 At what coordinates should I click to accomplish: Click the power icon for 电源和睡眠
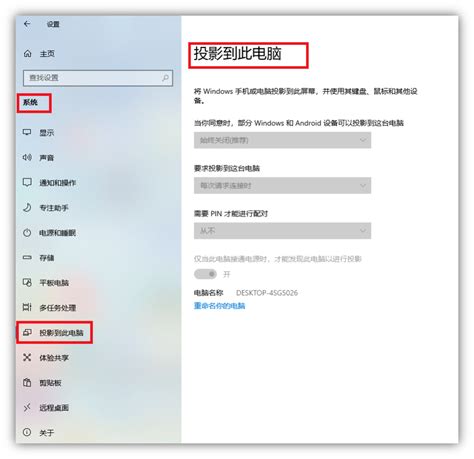[x=27, y=233]
